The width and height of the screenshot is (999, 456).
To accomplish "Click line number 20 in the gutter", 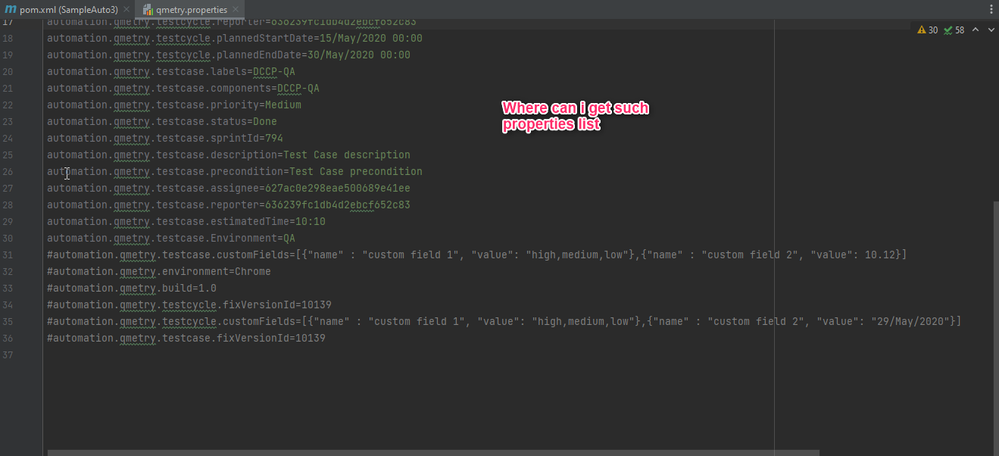I will coord(8,71).
